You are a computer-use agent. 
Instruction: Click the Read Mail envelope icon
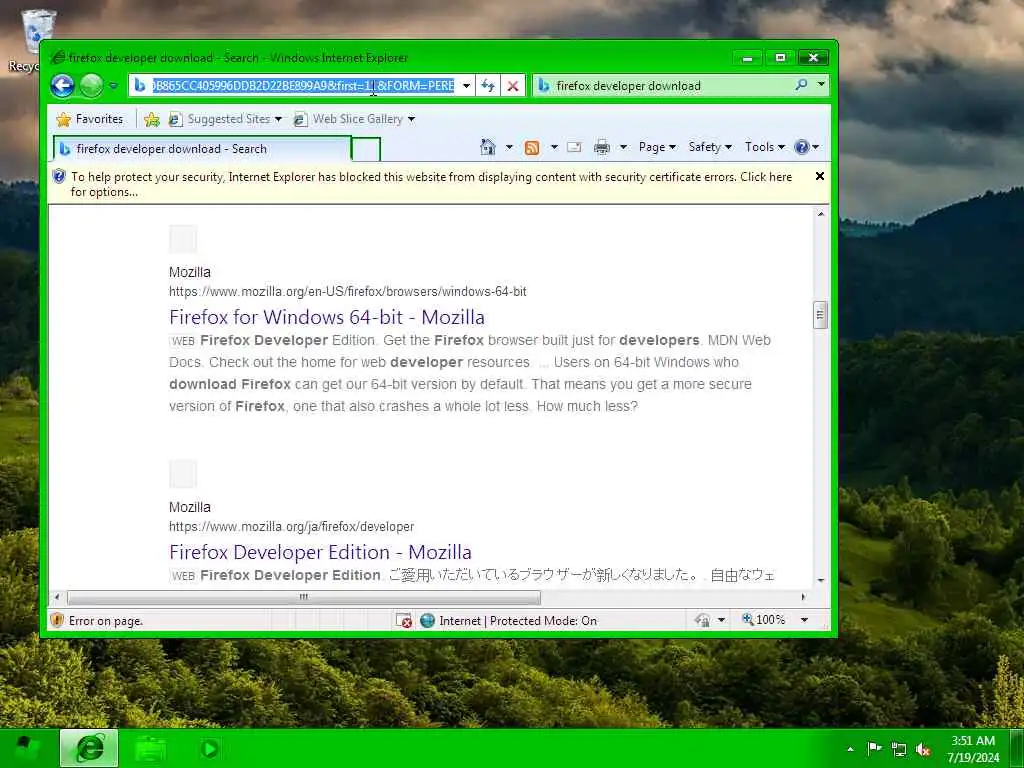point(574,147)
